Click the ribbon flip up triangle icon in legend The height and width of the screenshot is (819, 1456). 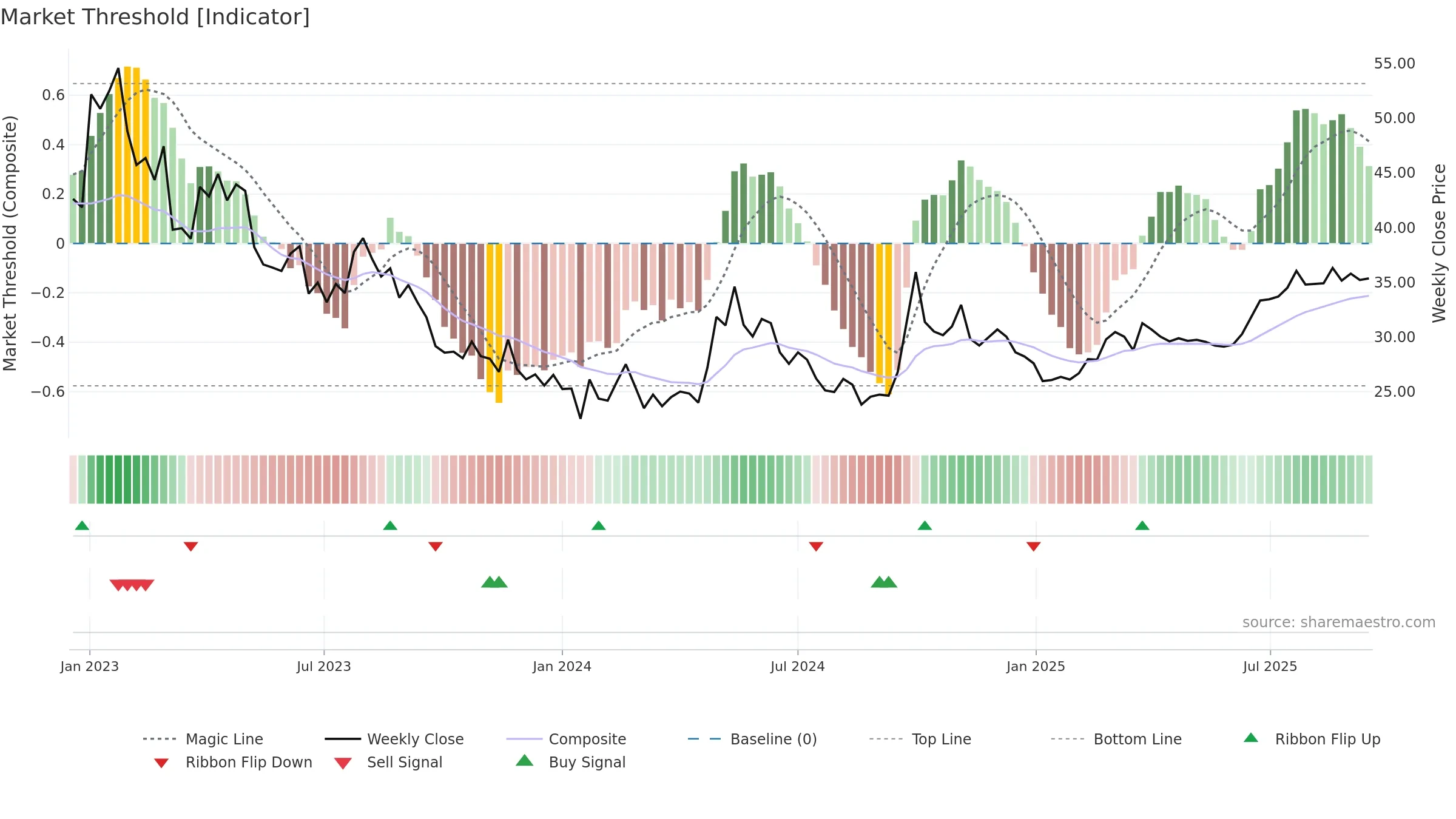click(1251, 738)
